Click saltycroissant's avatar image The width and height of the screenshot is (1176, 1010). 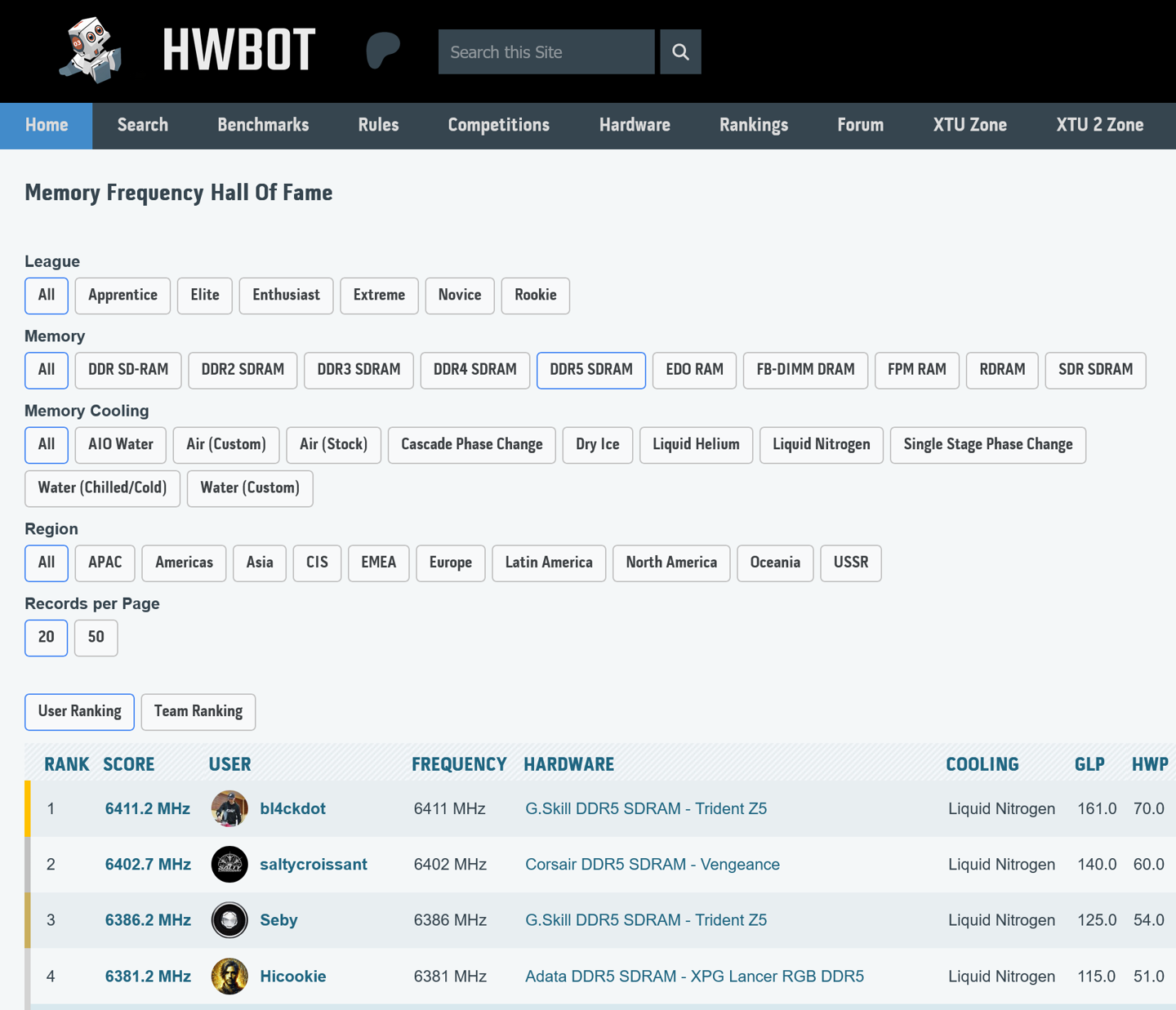(229, 865)
